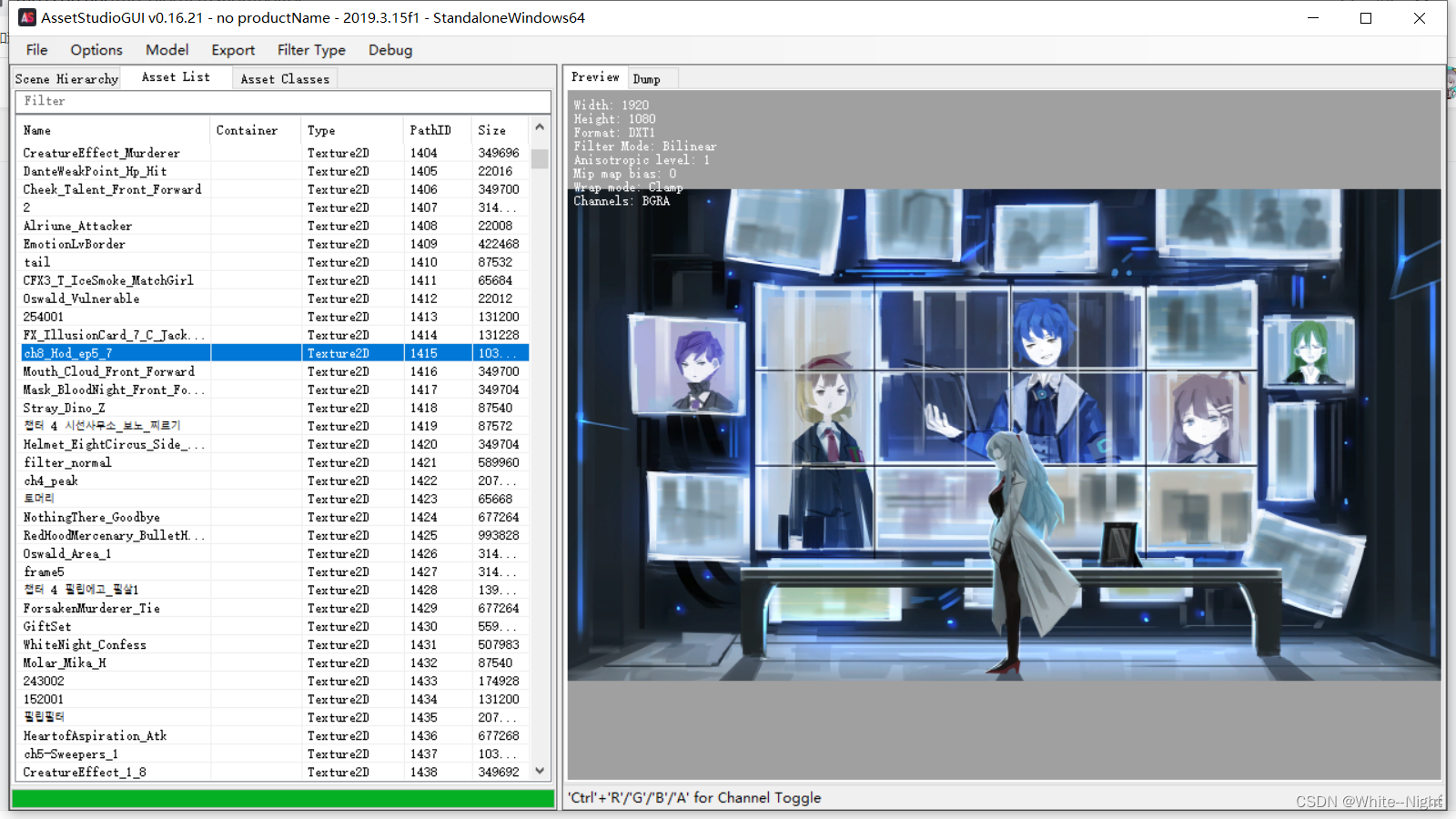Screen dimensions: 1456x819
Task: Select the 243002 asset row
Action: (x=275, y=681)
